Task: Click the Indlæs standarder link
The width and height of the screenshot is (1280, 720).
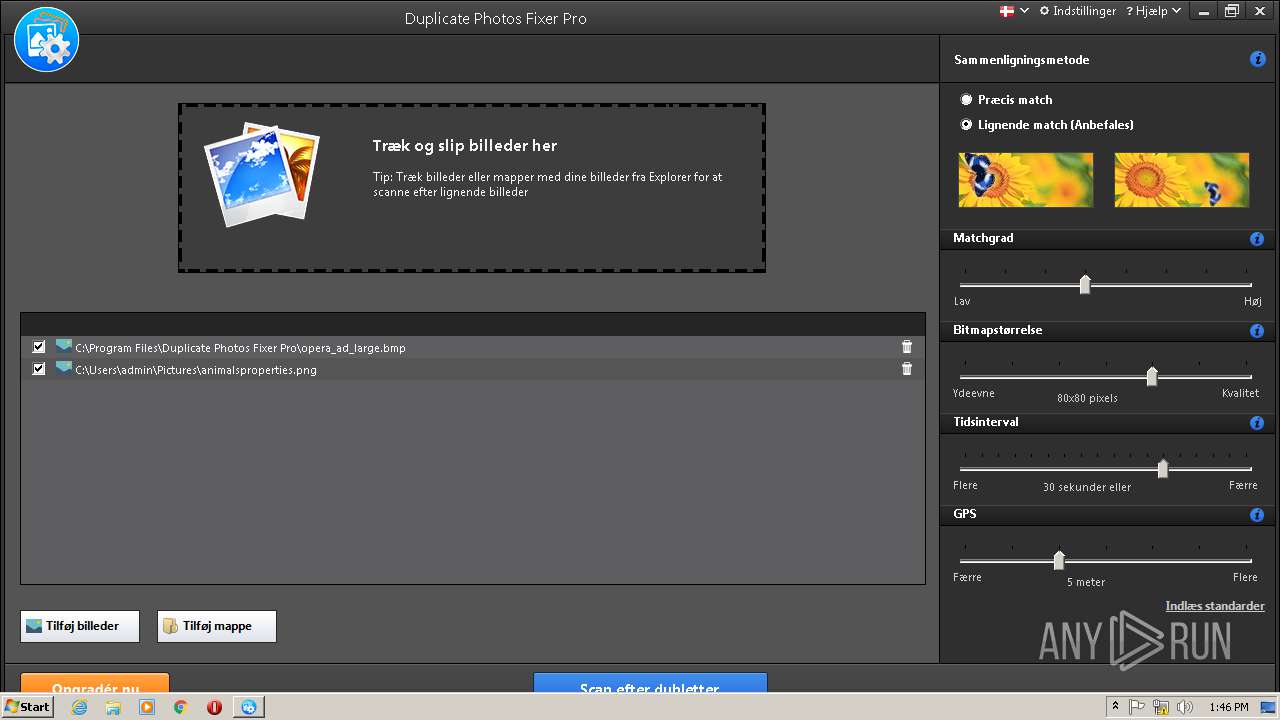Action: 1215,606
